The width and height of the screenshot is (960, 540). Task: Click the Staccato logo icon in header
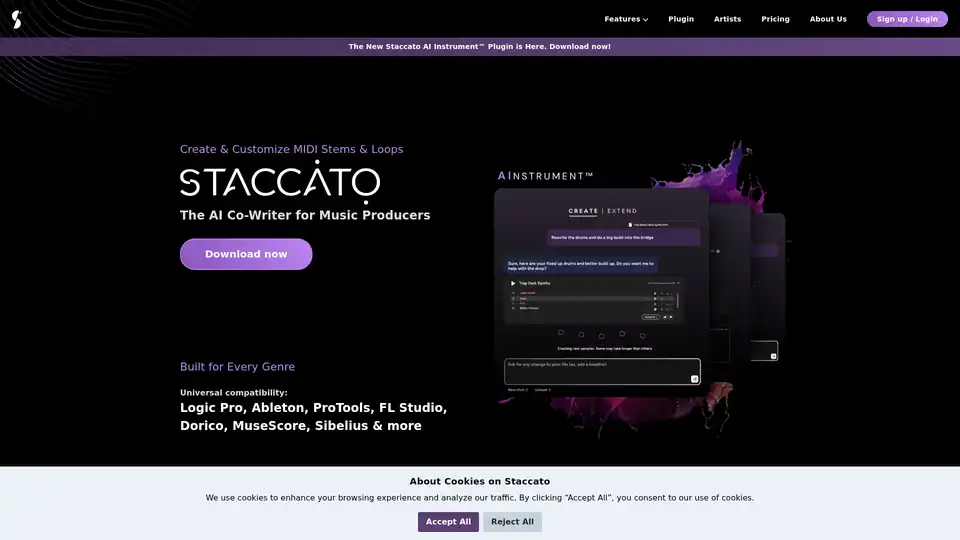tap(16, 19)
